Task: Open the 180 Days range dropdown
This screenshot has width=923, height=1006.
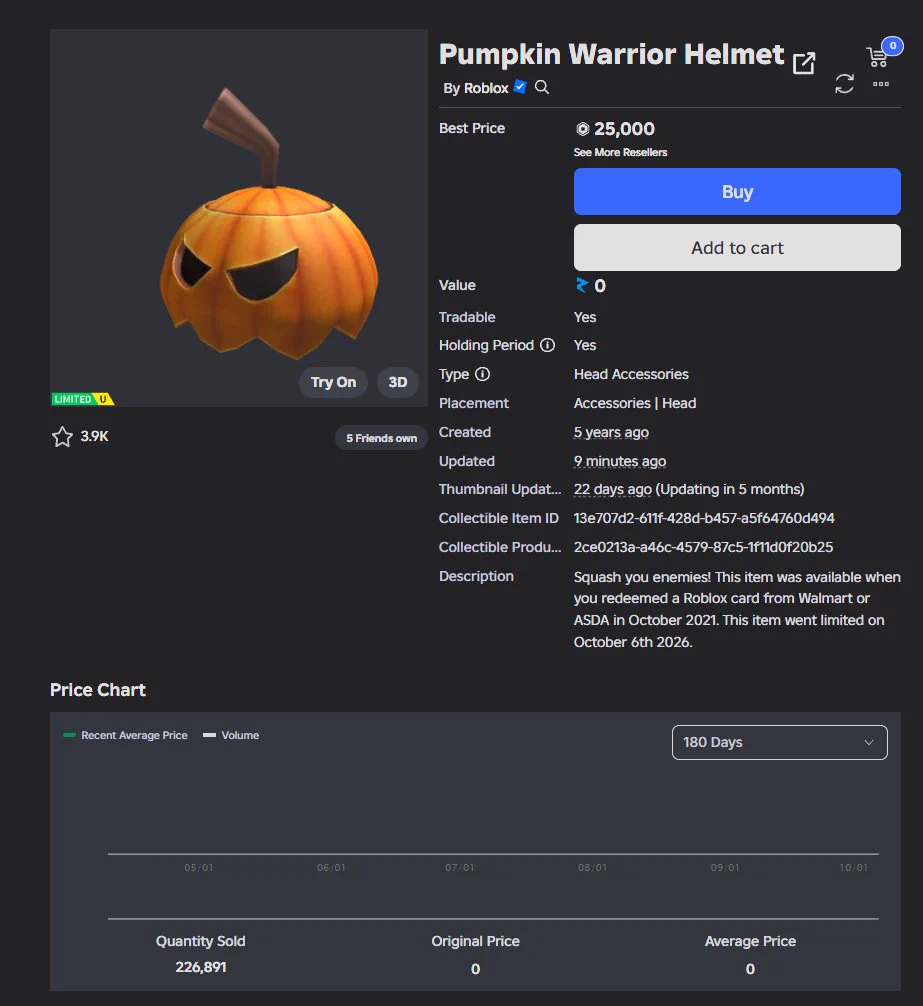Action: pos(779,742)
